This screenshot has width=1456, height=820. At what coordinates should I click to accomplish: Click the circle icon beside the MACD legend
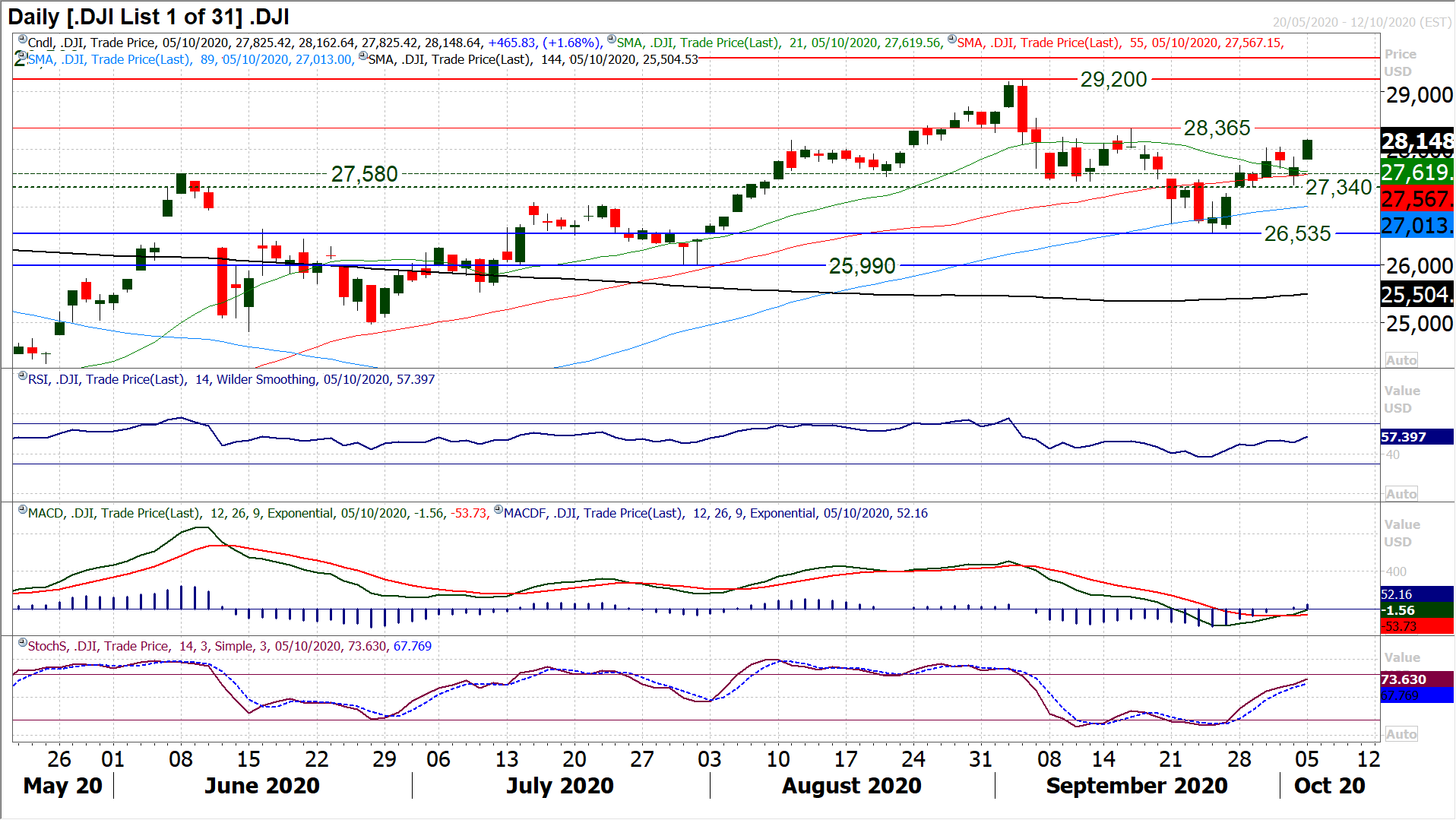[22, 510]
